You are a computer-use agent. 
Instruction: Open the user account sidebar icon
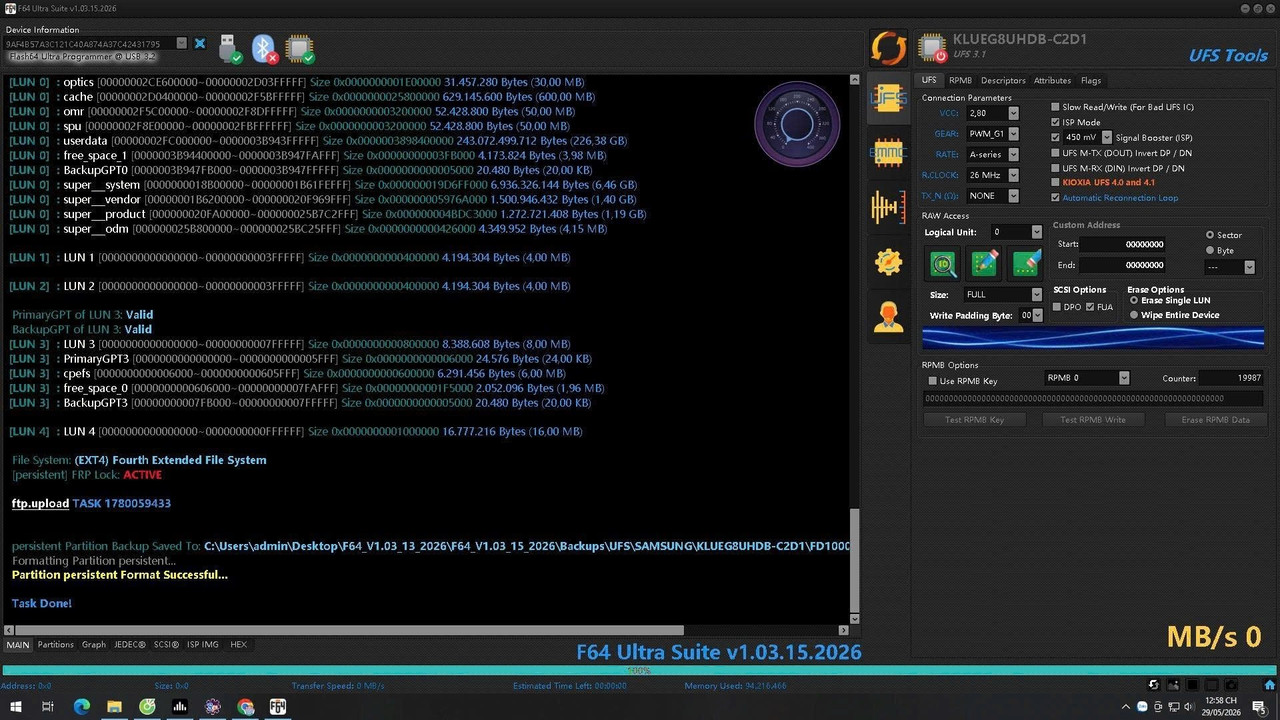pos(888,316)
